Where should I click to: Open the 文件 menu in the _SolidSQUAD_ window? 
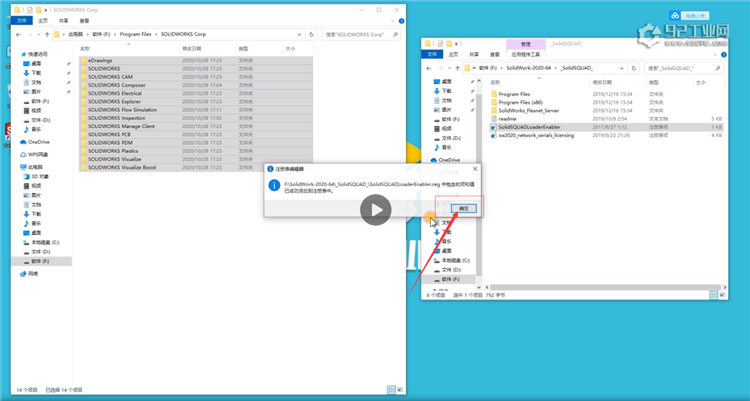tap(432, 55)
